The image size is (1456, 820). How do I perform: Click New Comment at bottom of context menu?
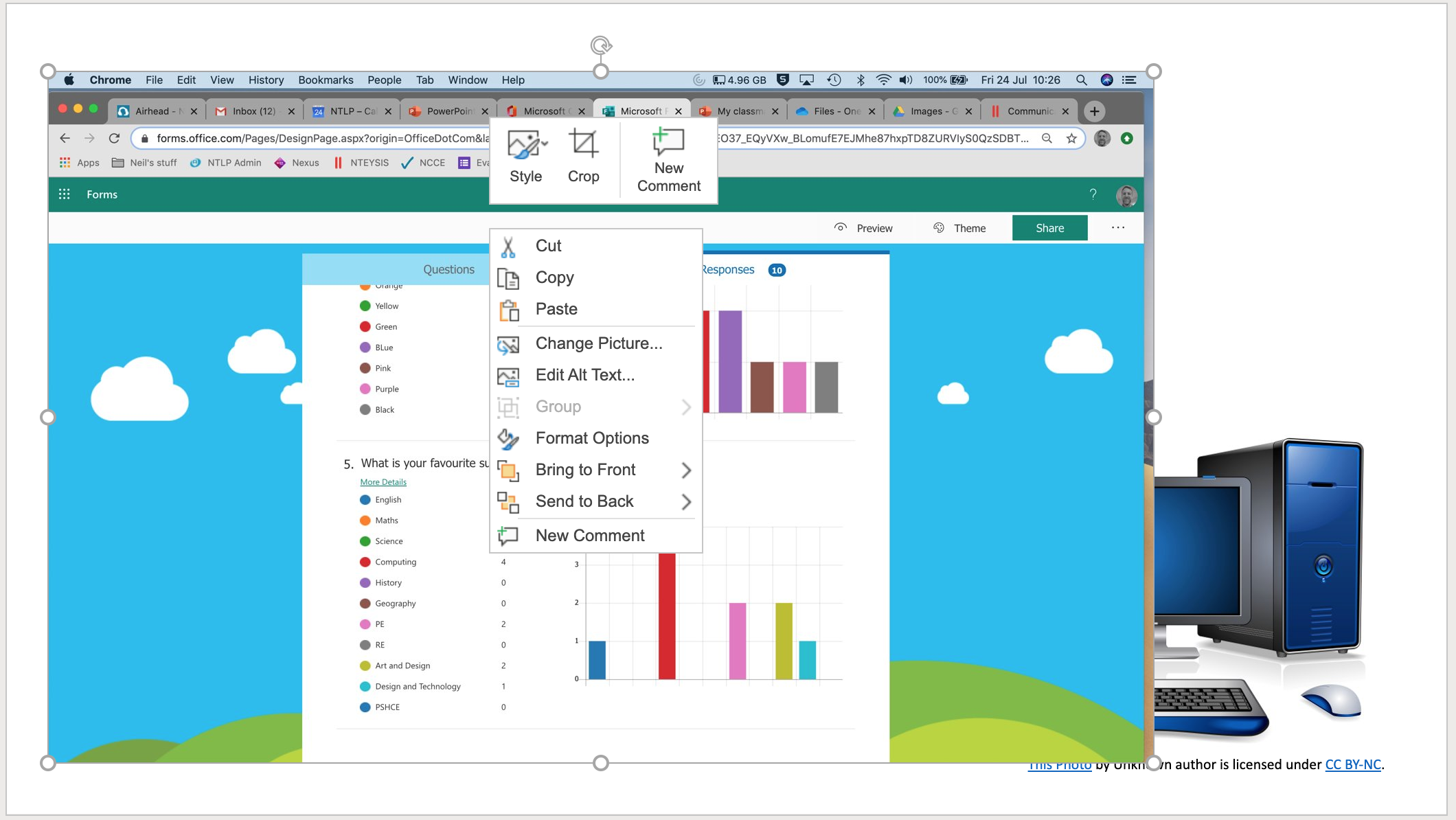(595, 536)
